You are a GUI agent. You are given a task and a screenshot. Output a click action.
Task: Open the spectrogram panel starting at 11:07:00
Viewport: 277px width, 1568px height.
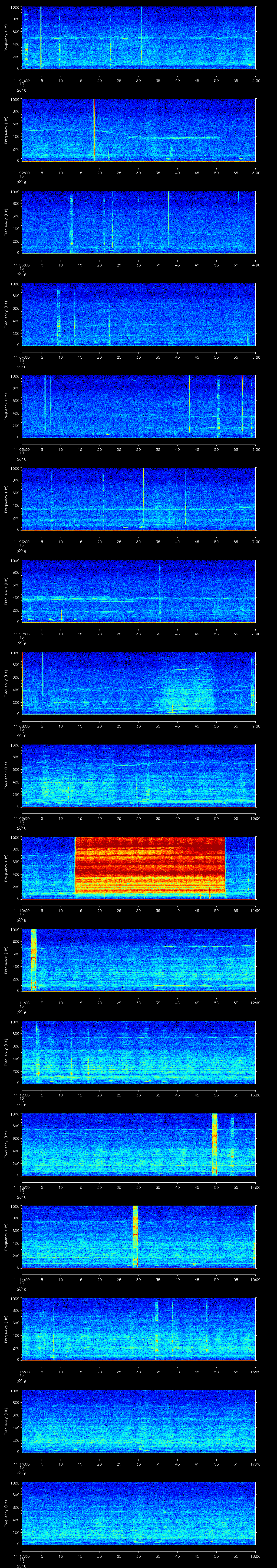pyautogui.click(x=138, y=590)
